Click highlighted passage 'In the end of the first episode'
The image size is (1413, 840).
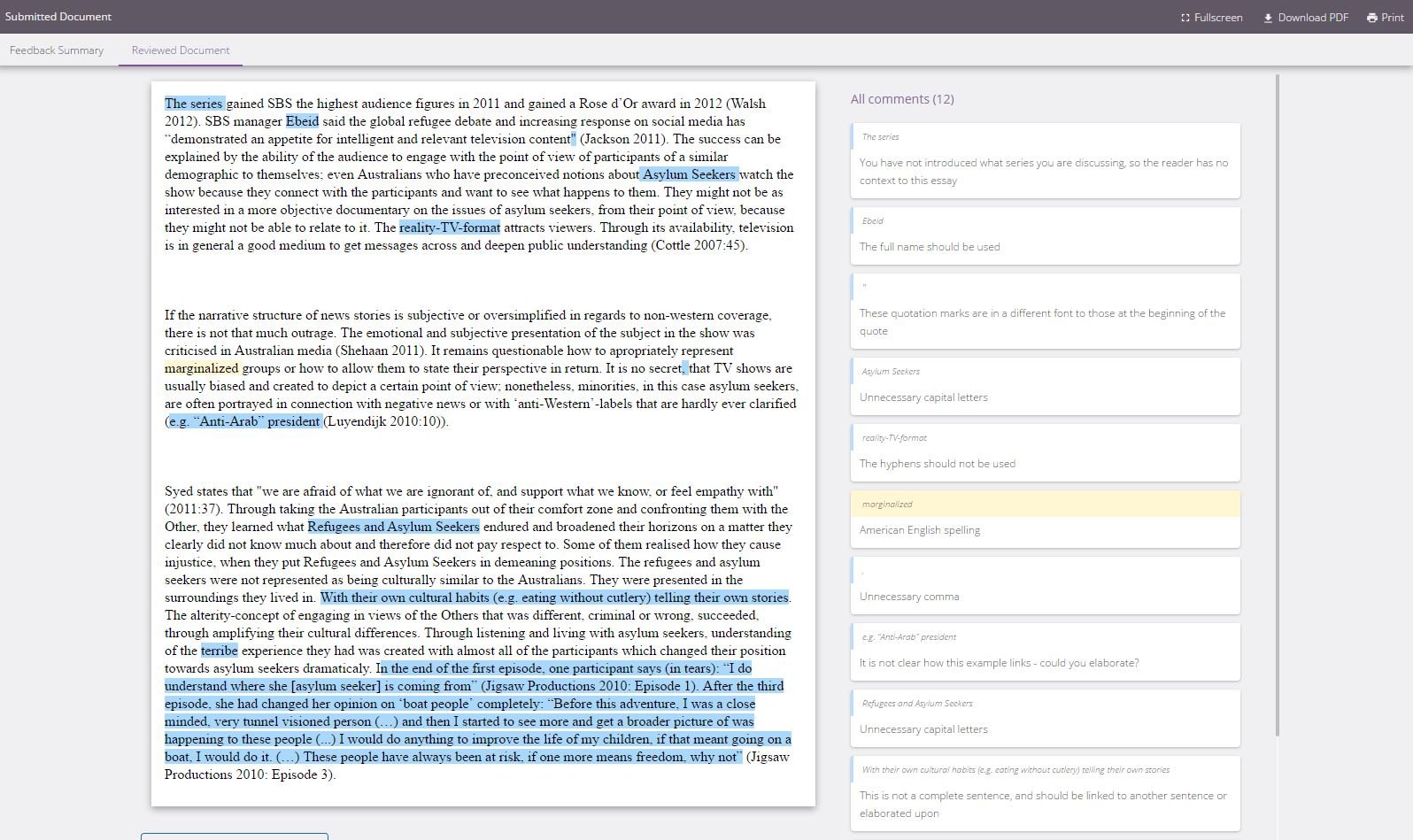click(x=478, y=713)
